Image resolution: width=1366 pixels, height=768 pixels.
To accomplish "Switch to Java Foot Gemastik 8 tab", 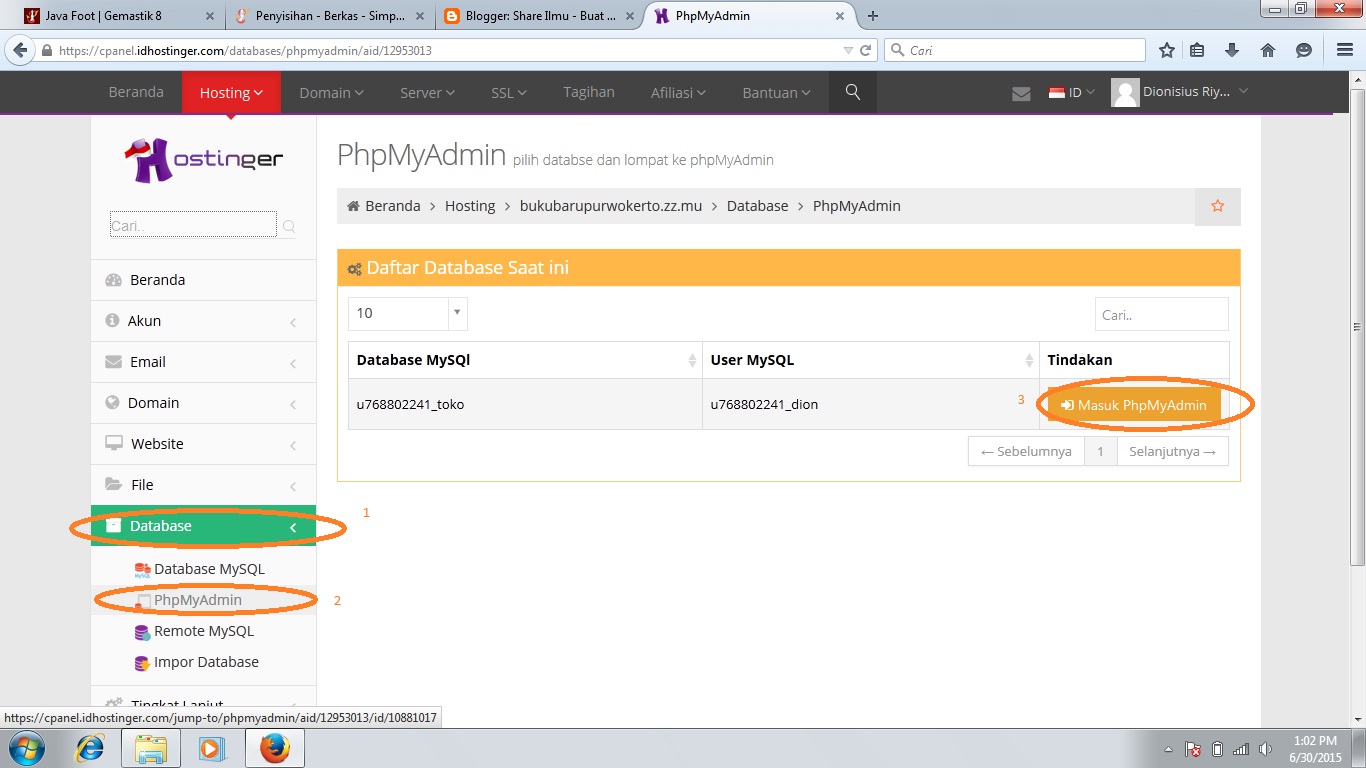I will [x=117, y=16].
